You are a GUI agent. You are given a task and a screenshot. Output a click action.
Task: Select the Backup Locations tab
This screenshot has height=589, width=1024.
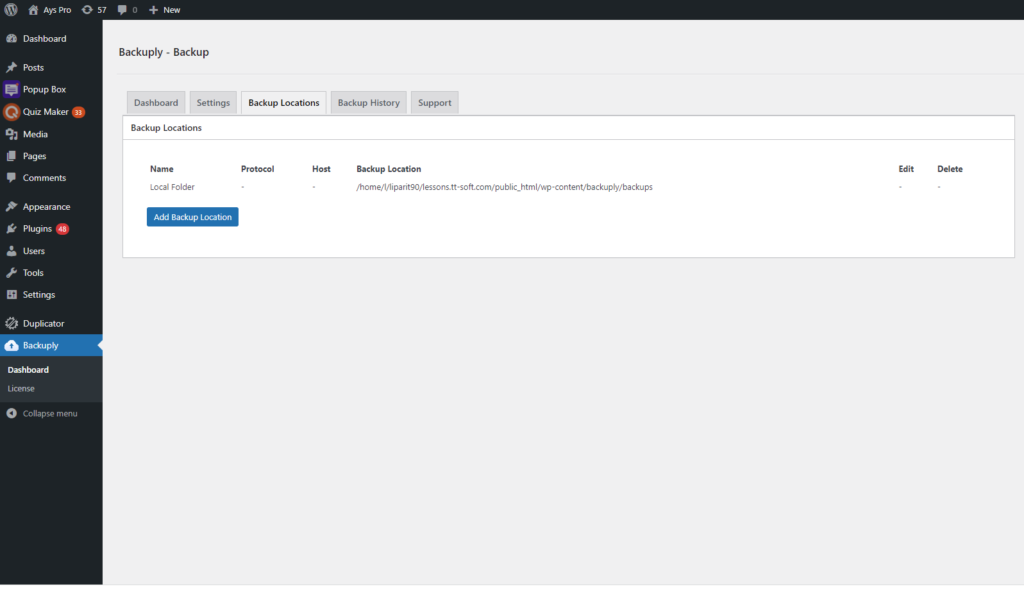pos(284,103)
